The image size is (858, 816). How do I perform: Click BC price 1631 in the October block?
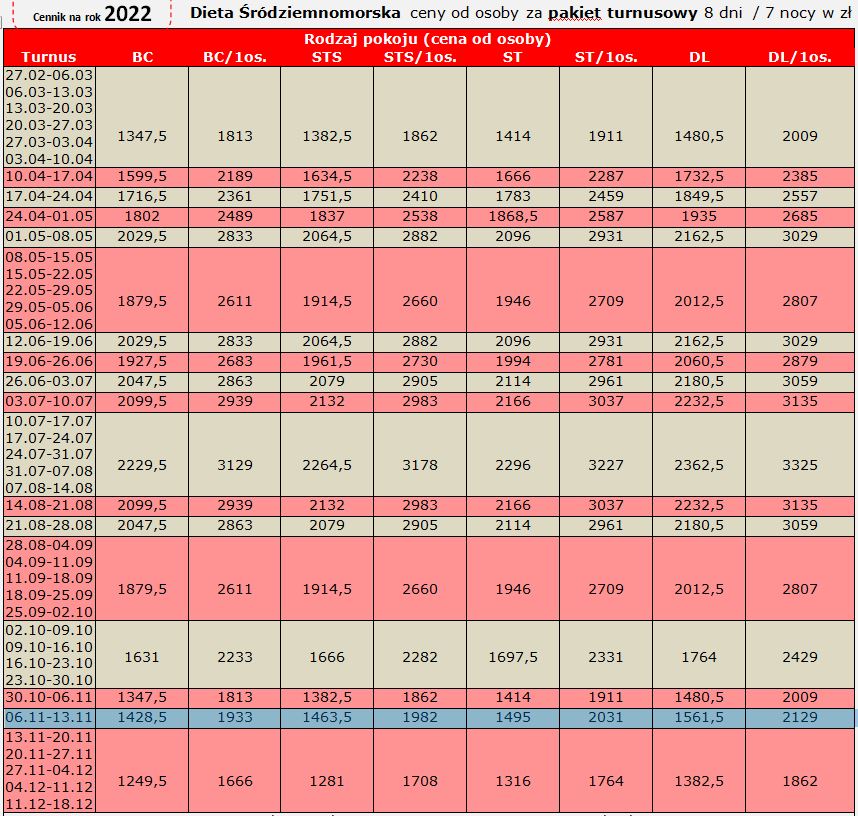(142, 657)
